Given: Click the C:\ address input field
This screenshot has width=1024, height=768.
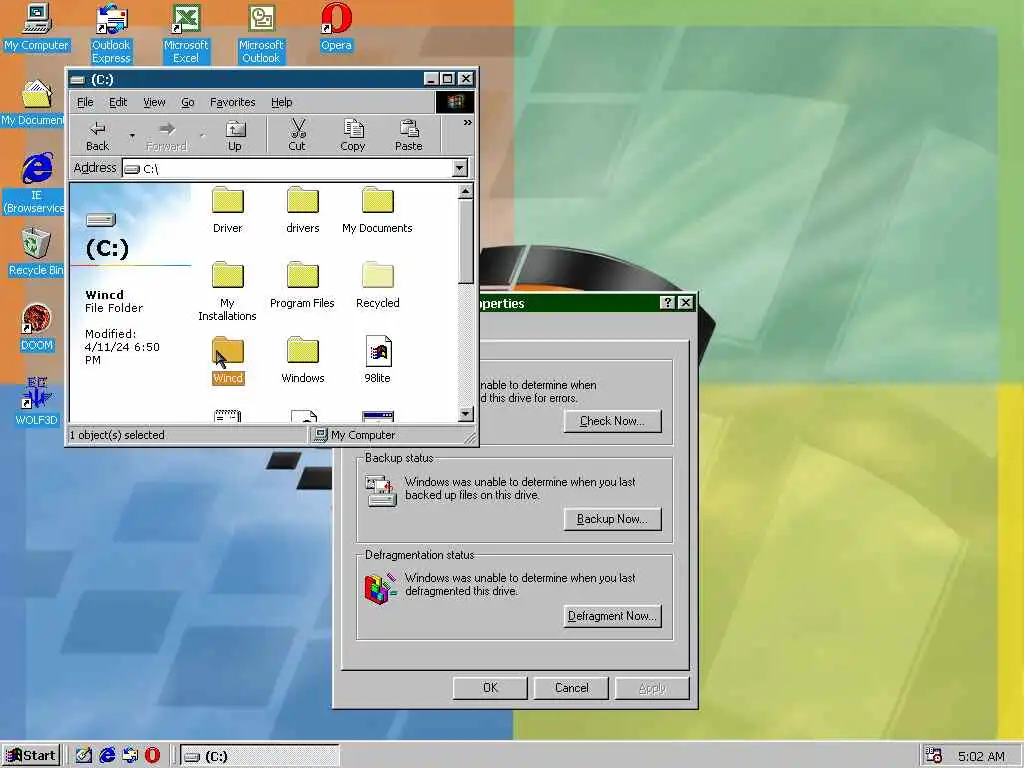Looking at the screenshot, I should pos(288,168).
